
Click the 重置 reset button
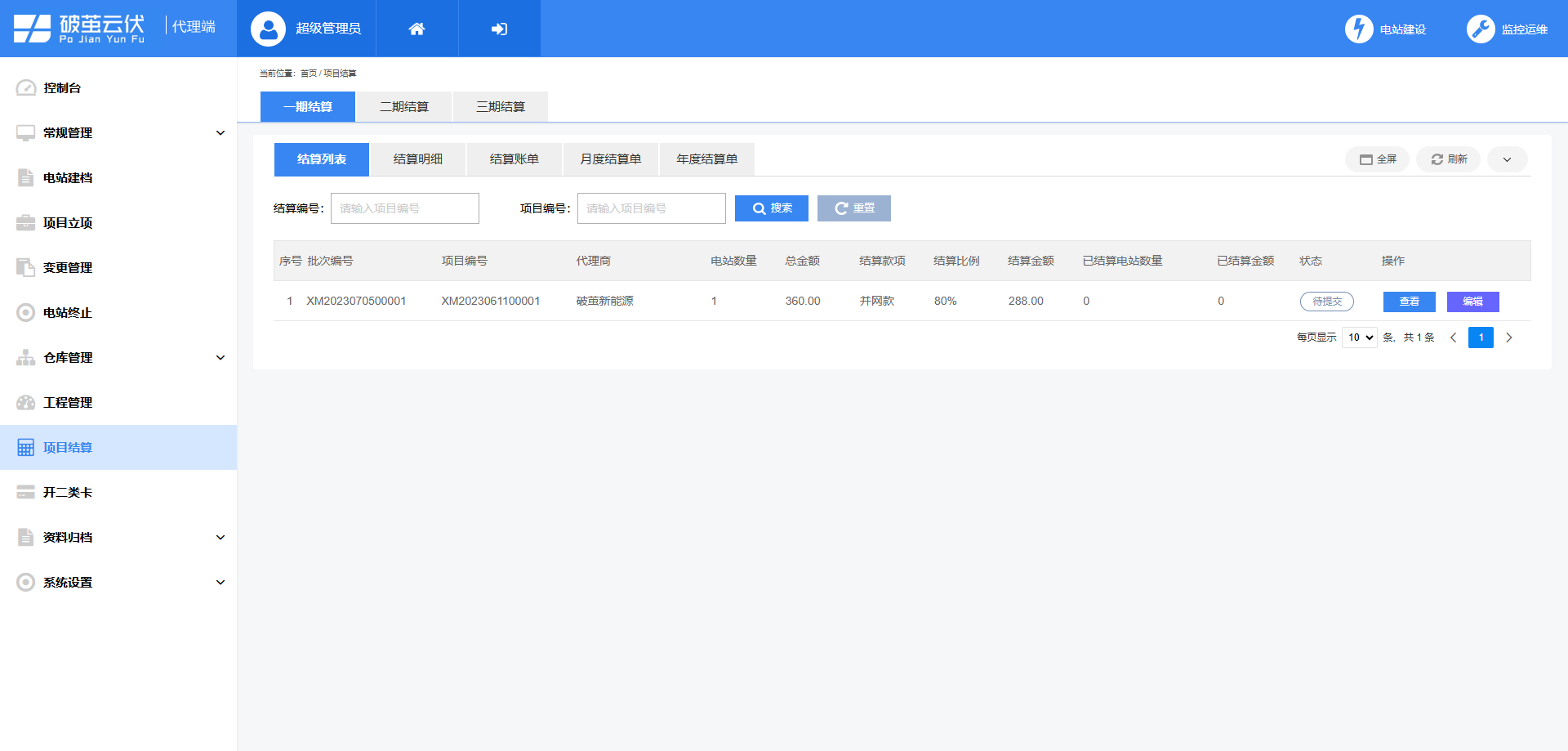click(853, 208)
